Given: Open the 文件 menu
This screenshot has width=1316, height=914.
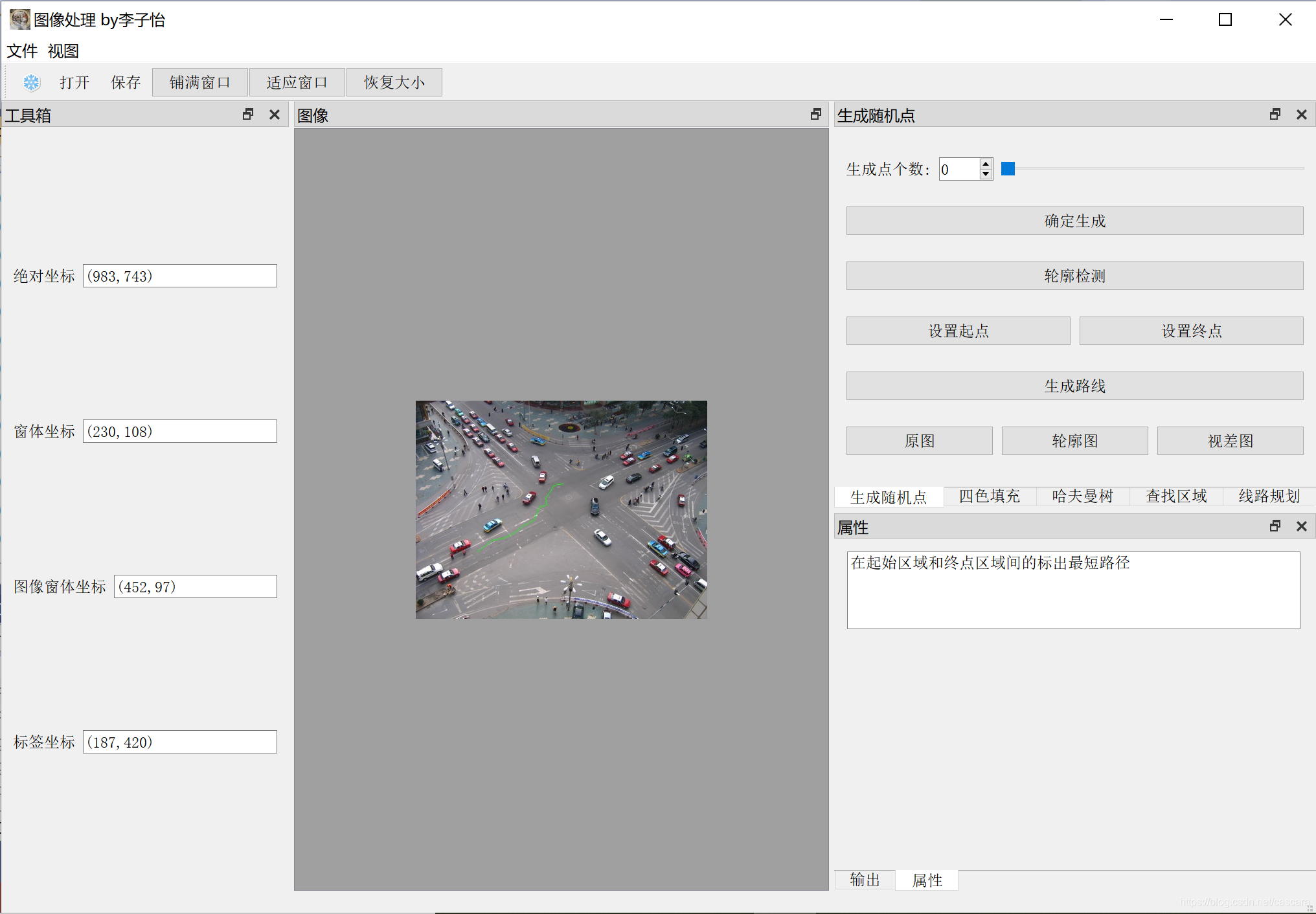Looking at the screenshot, I should (x=22, y=51).
